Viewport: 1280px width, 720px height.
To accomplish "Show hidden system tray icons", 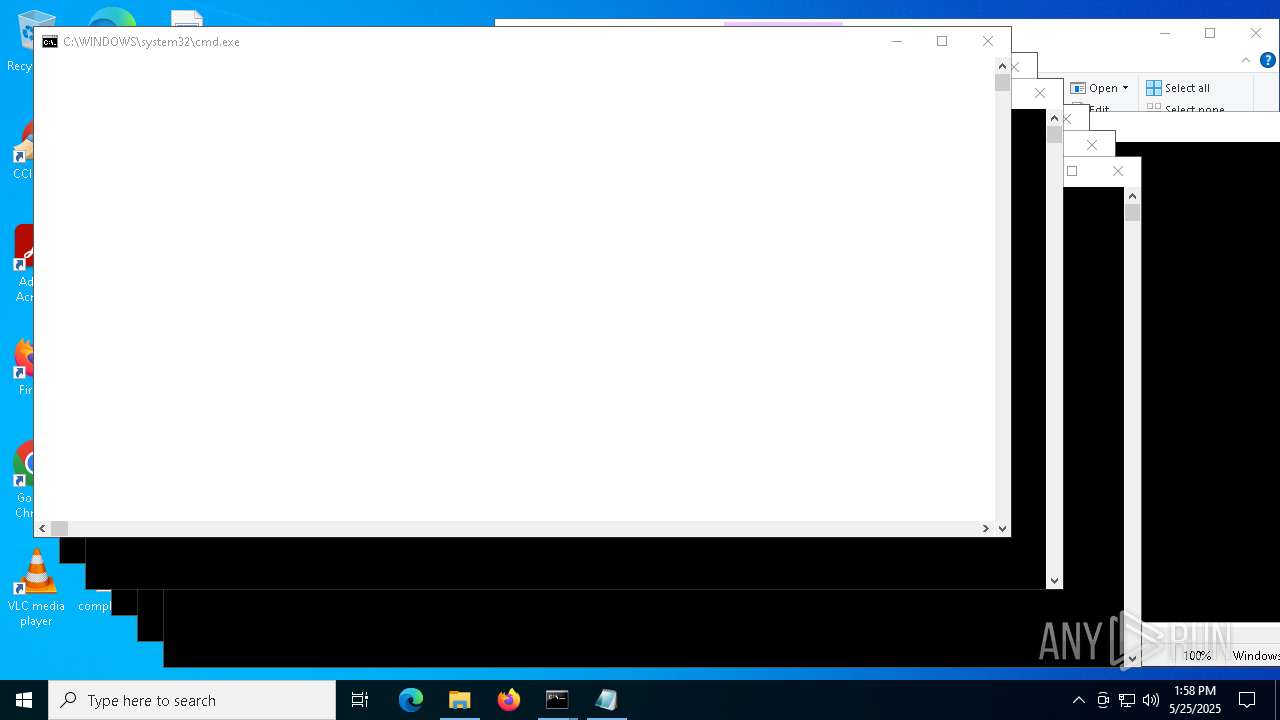I will click(1078, 700).
